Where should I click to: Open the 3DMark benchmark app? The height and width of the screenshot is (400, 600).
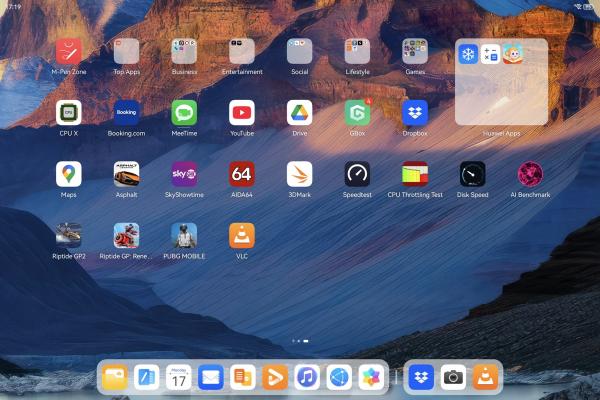point(300,174)
